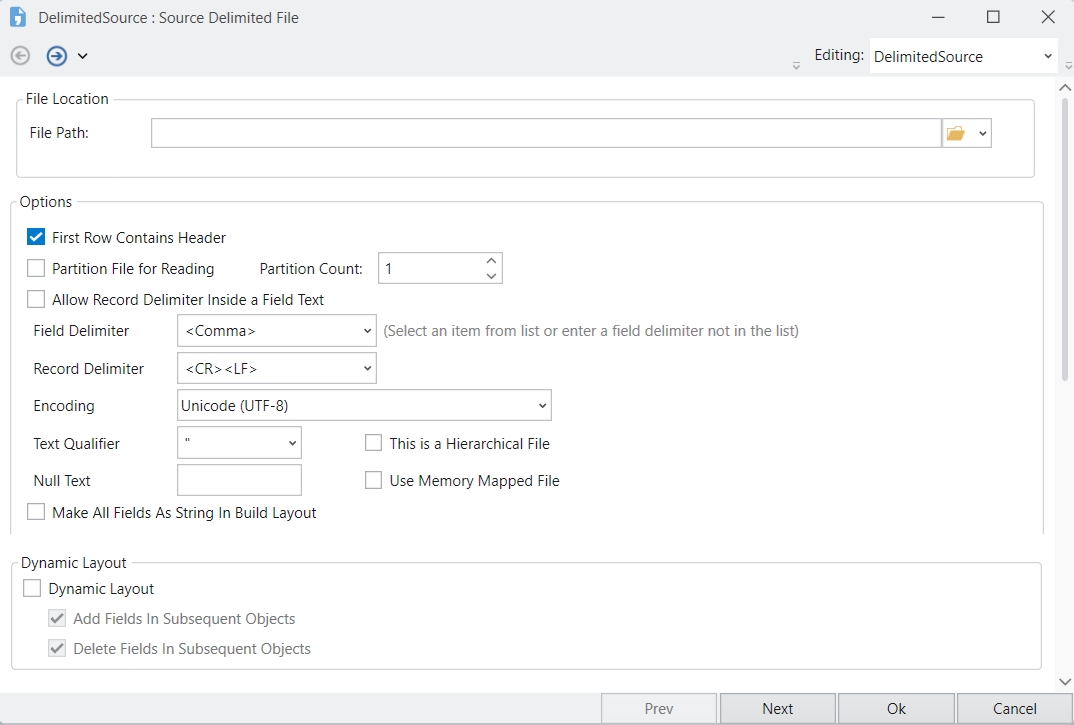Enable the Dynamic Layout checkbox

coord(32,589)
